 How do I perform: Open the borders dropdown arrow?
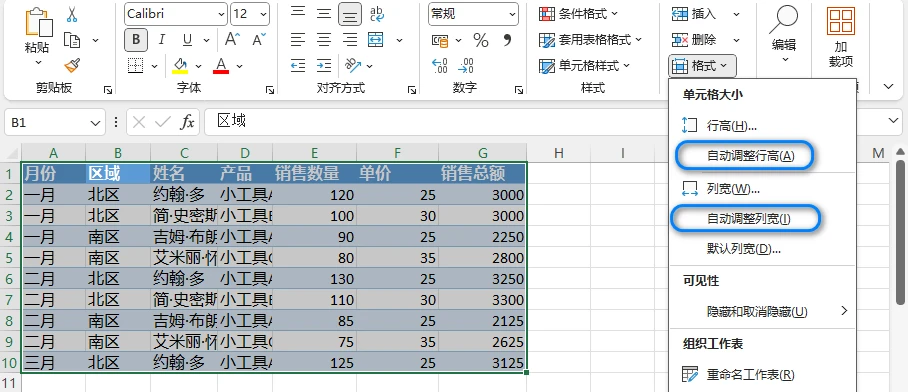[x=154, y=66]
